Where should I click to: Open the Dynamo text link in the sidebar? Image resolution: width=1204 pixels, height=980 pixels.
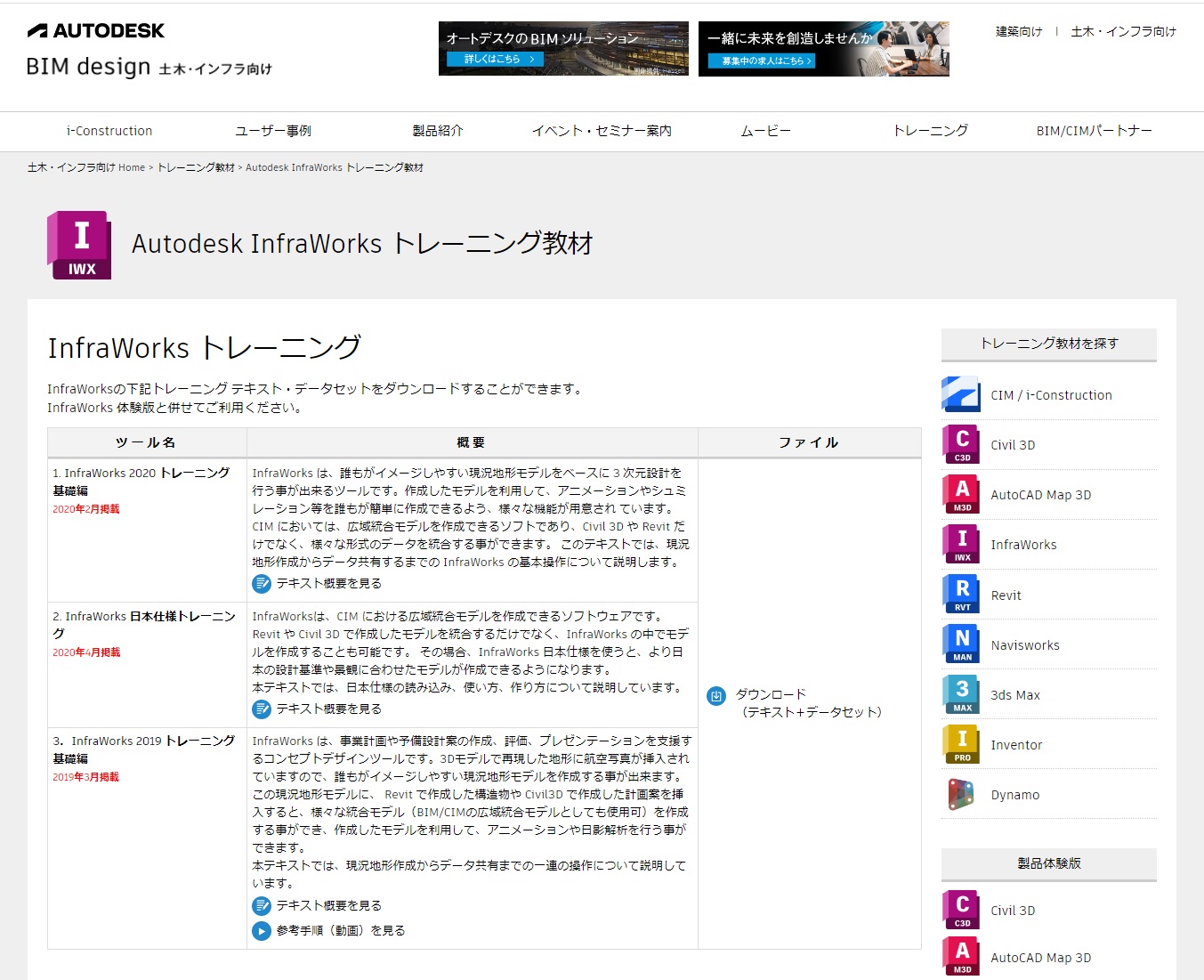point(1014,795)
